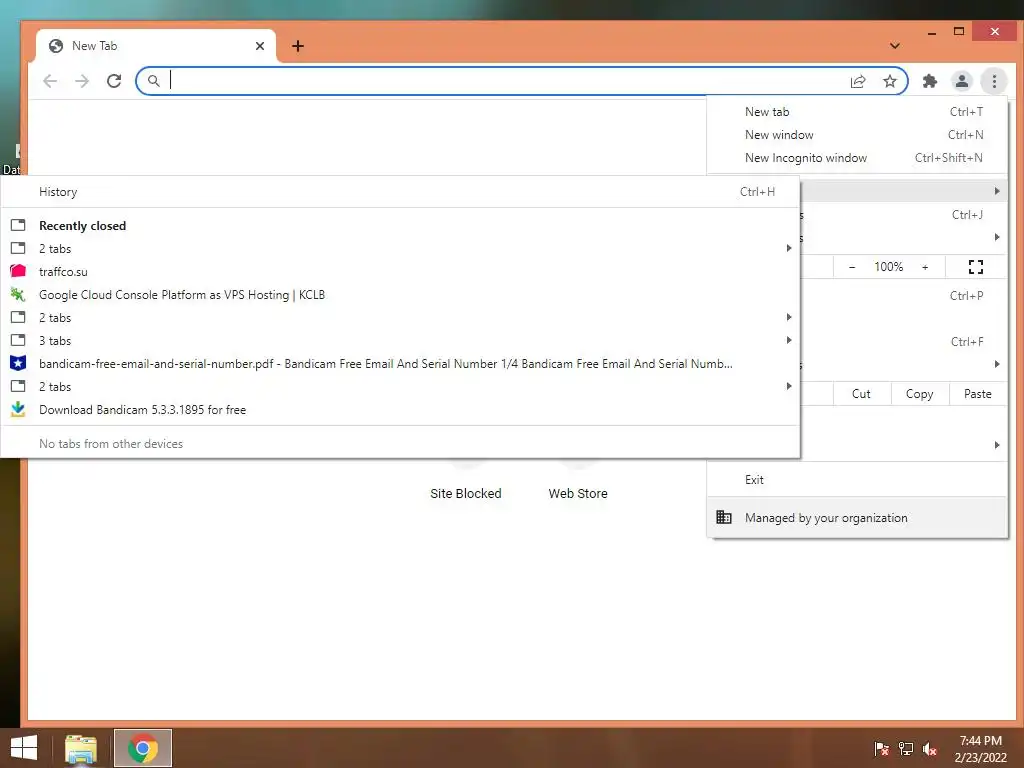The height and width of the screenshot is (768, 1024).
Task: Click the 100% zoom value
Action: point(888,266)
